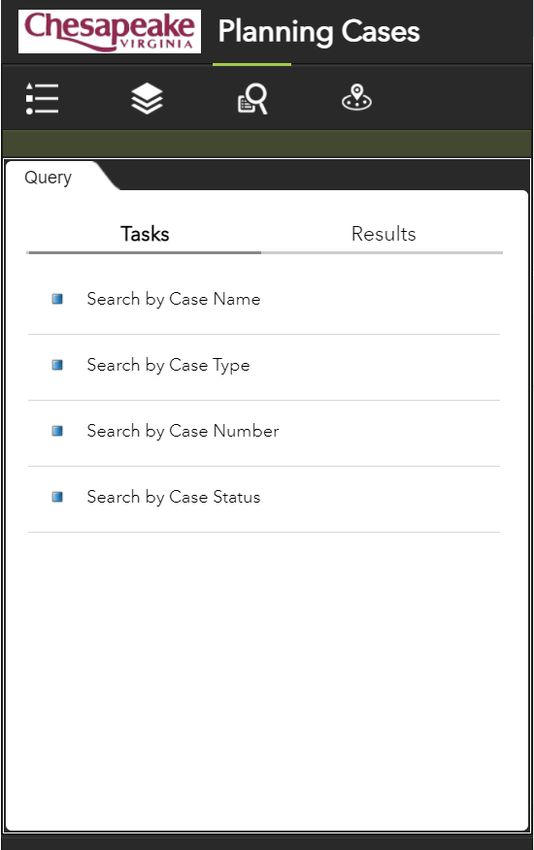Click blue icon beside Search by Case Name
The width and height of the screenshot is (534, 850).
pyautogui.click(x=57, y=299)
